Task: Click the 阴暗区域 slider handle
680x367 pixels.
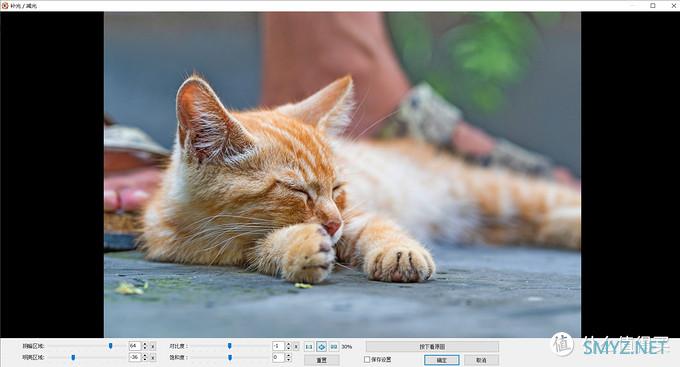Action: click(x=111, y=346)
